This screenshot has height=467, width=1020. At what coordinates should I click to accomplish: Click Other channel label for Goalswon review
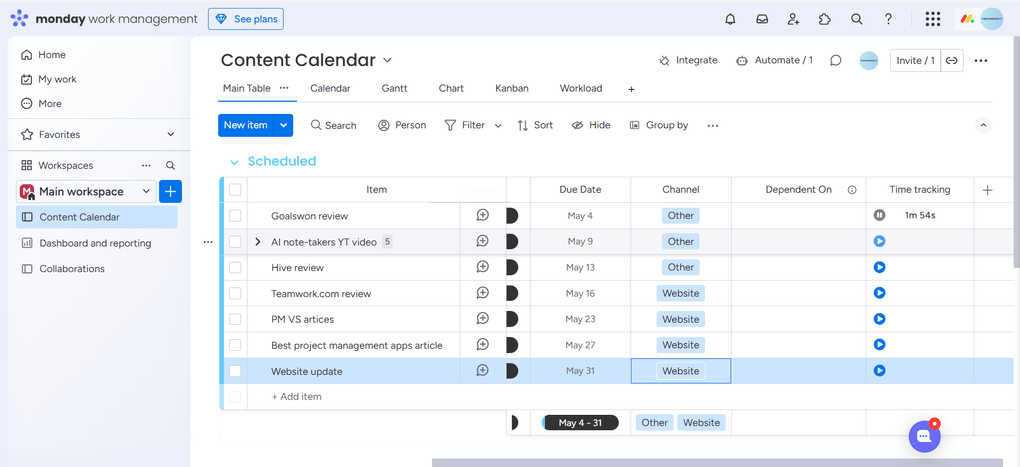(680, 215)
